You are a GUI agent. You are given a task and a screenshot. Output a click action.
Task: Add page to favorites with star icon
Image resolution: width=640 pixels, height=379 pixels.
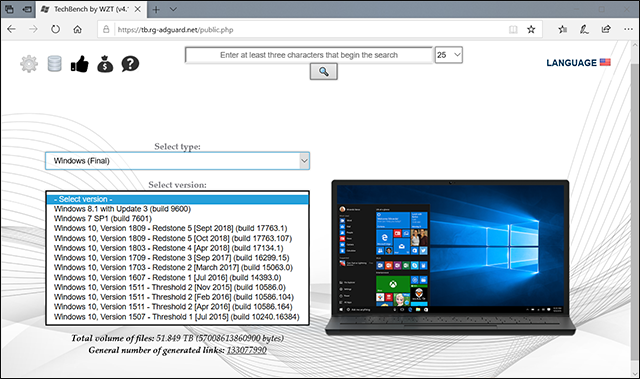tap(531, 29)
